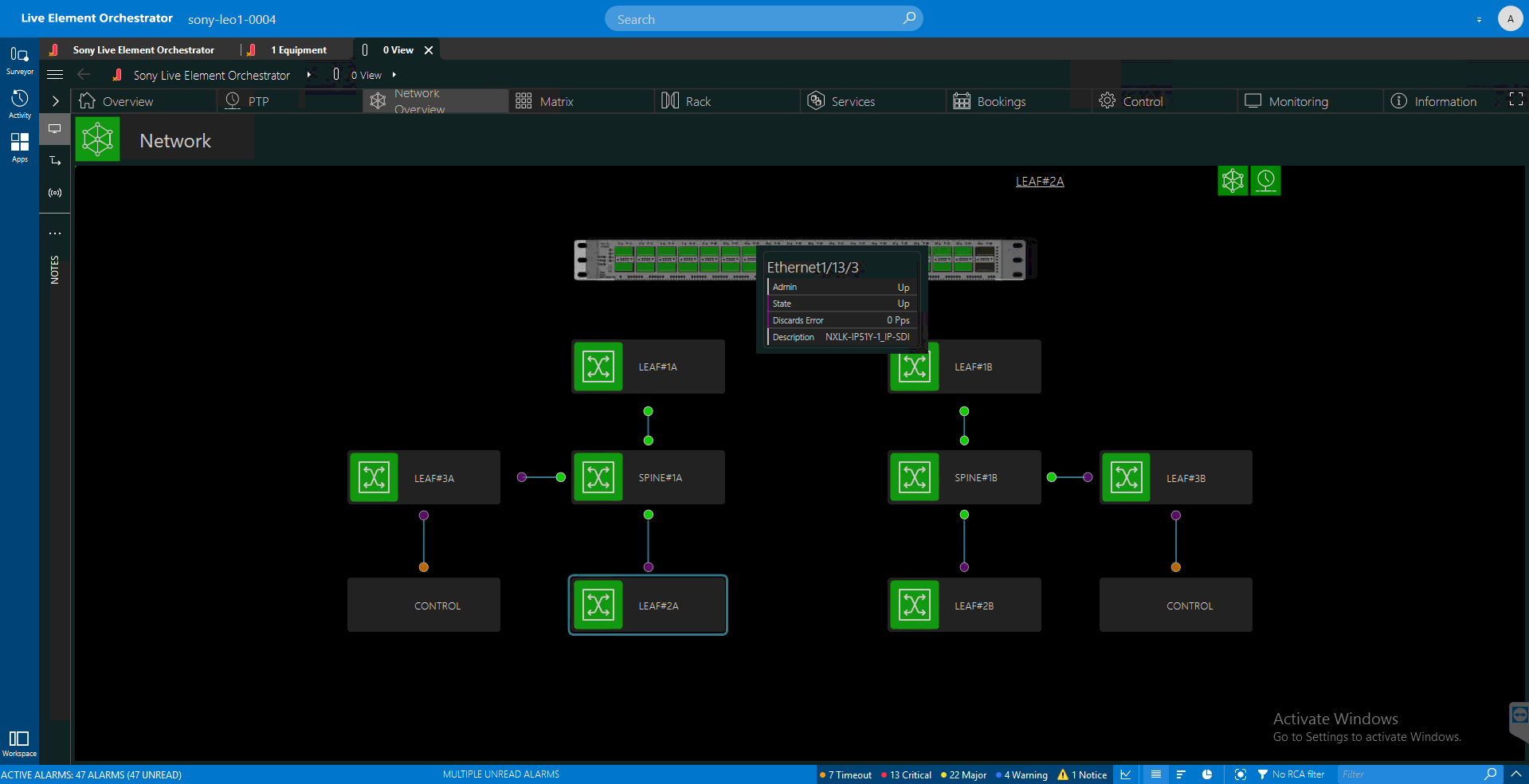1529x784 pixels.
Task: Click the alarm focus target icon
Action: 1240,774
